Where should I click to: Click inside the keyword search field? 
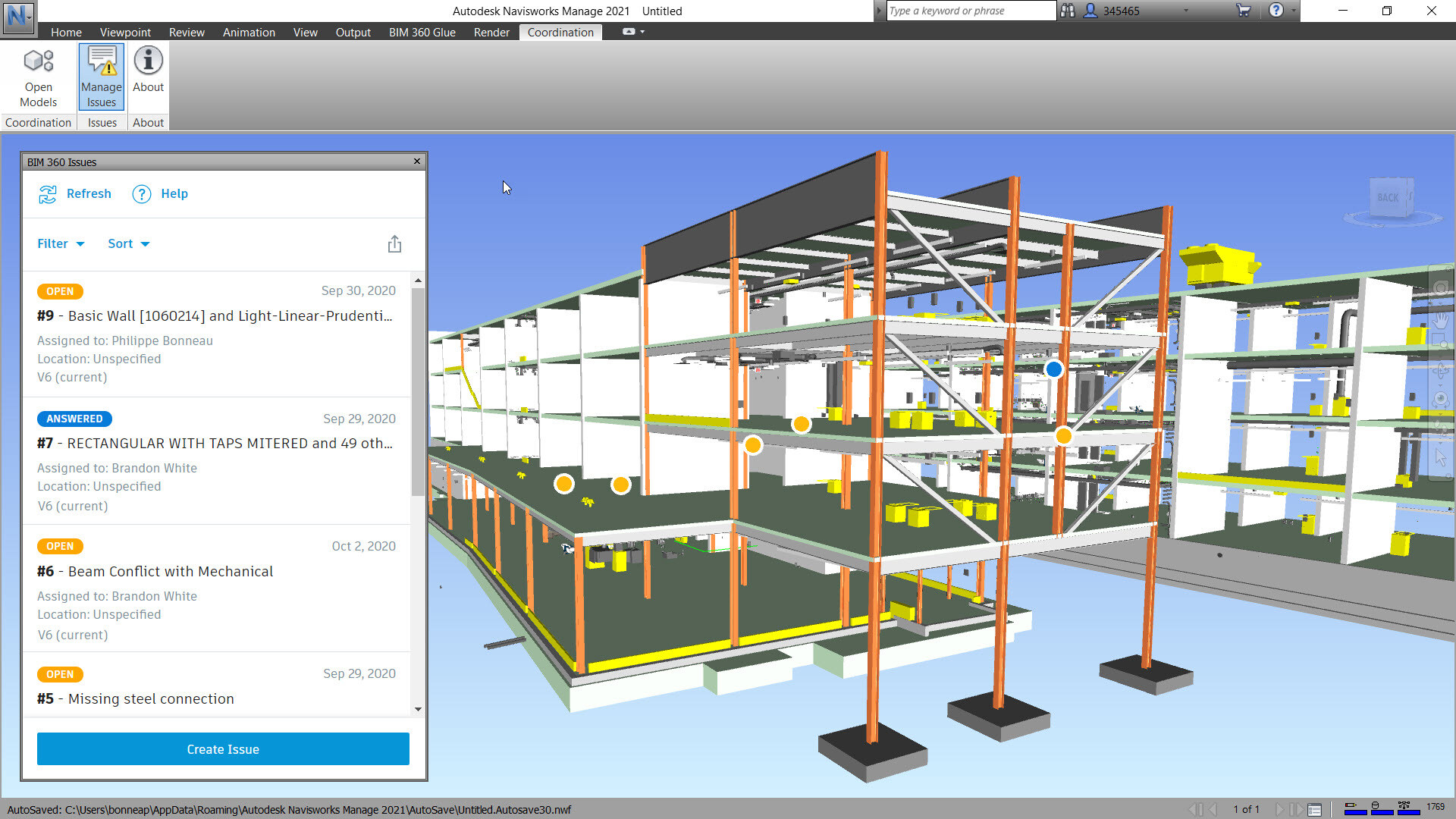(x=971, y=11)
